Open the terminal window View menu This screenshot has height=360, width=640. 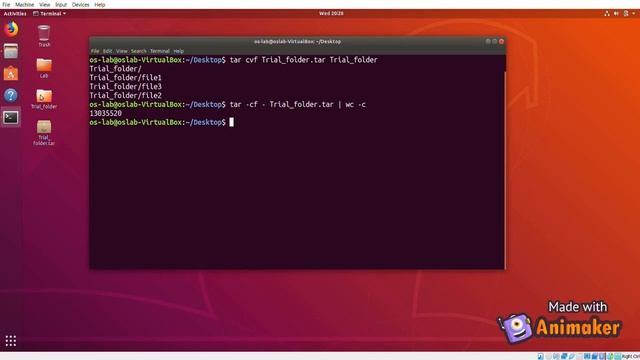tap(122, 51)
